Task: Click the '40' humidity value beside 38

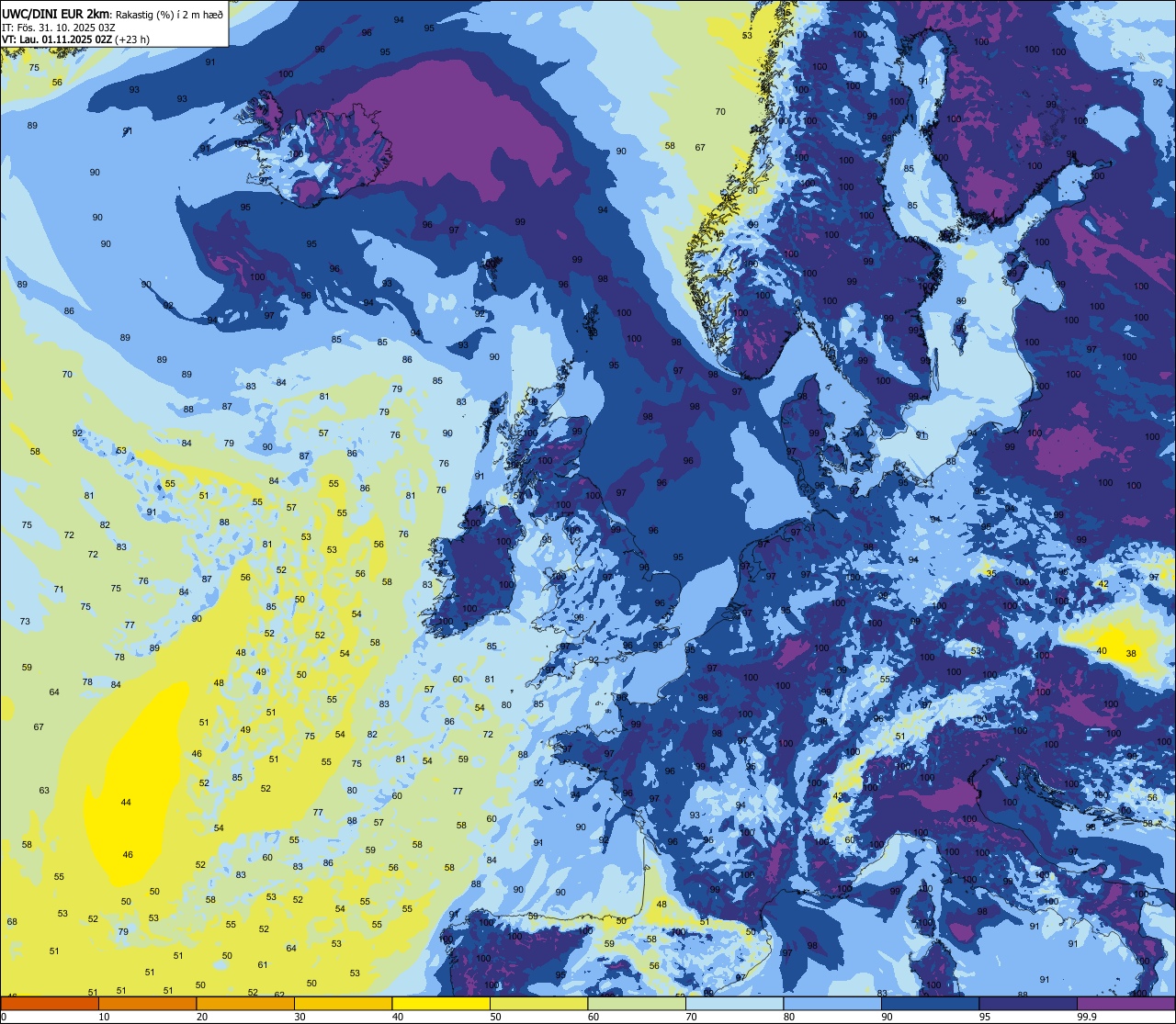Action: pos(1102,651)
